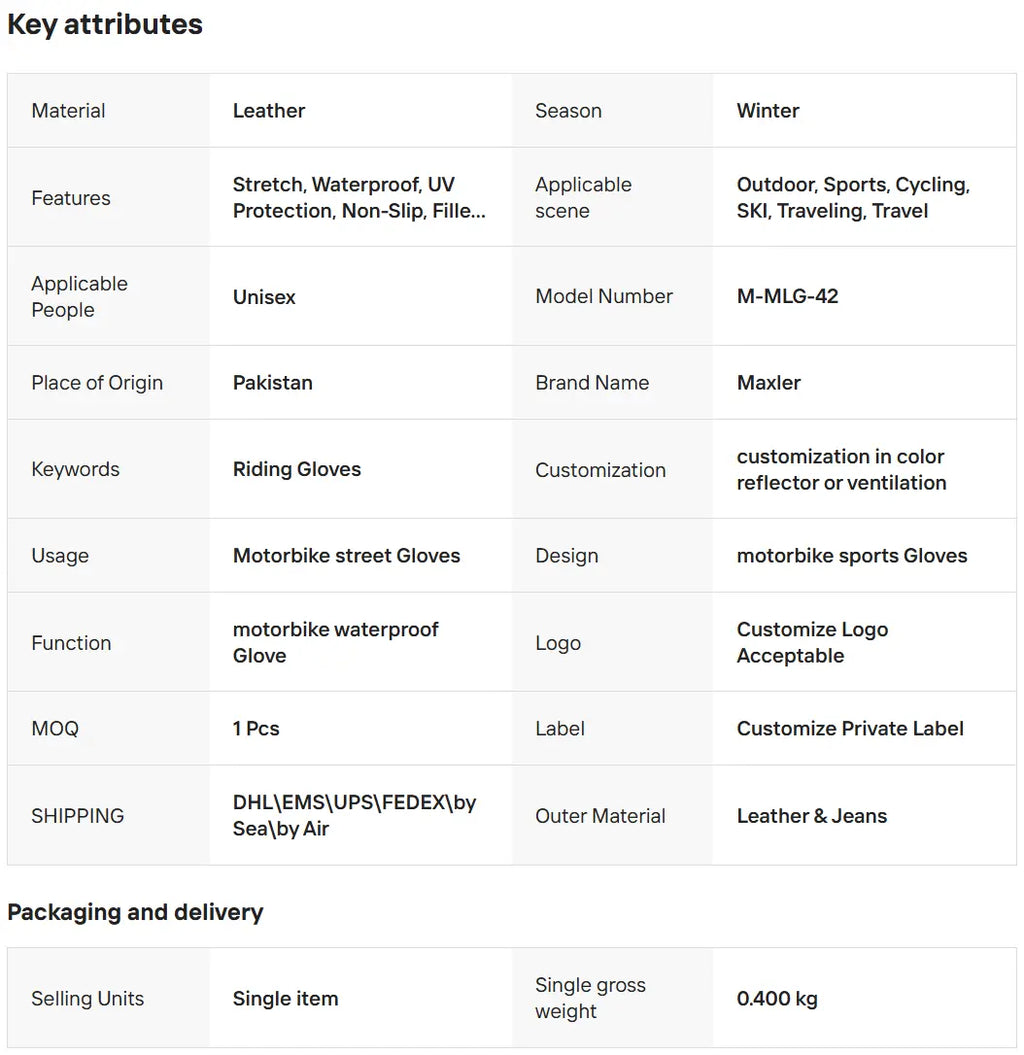Image resolution: width=1024 pixels, height=1055 pixels.
Task: Select Pakistan as place of origin text
Action: pos(272,383)
